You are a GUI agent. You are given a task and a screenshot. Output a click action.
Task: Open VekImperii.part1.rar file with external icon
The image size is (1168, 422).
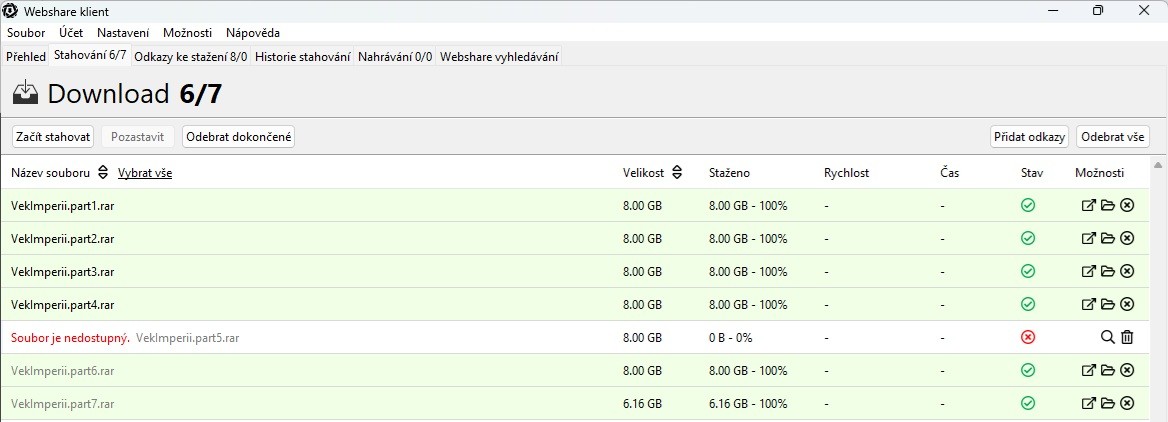pos(1089,206)
